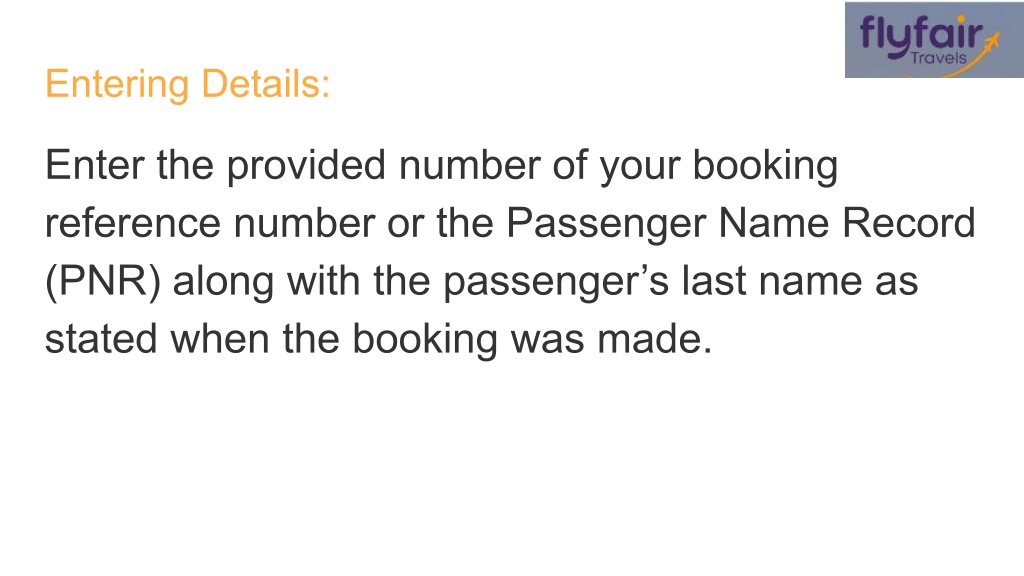Click the word 'provided' in the first line
This screenshot has height=576, width=1024.
(306, 166)
